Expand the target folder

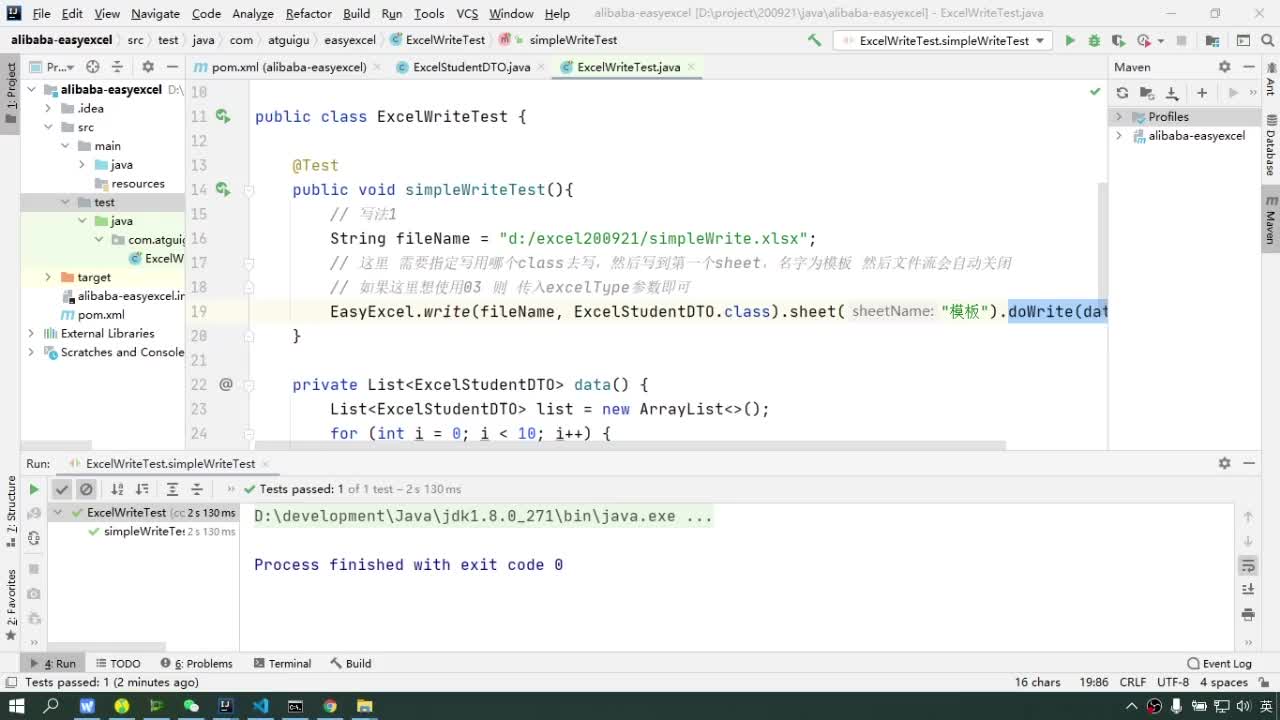pyautogui.click(x=47, y=277)
